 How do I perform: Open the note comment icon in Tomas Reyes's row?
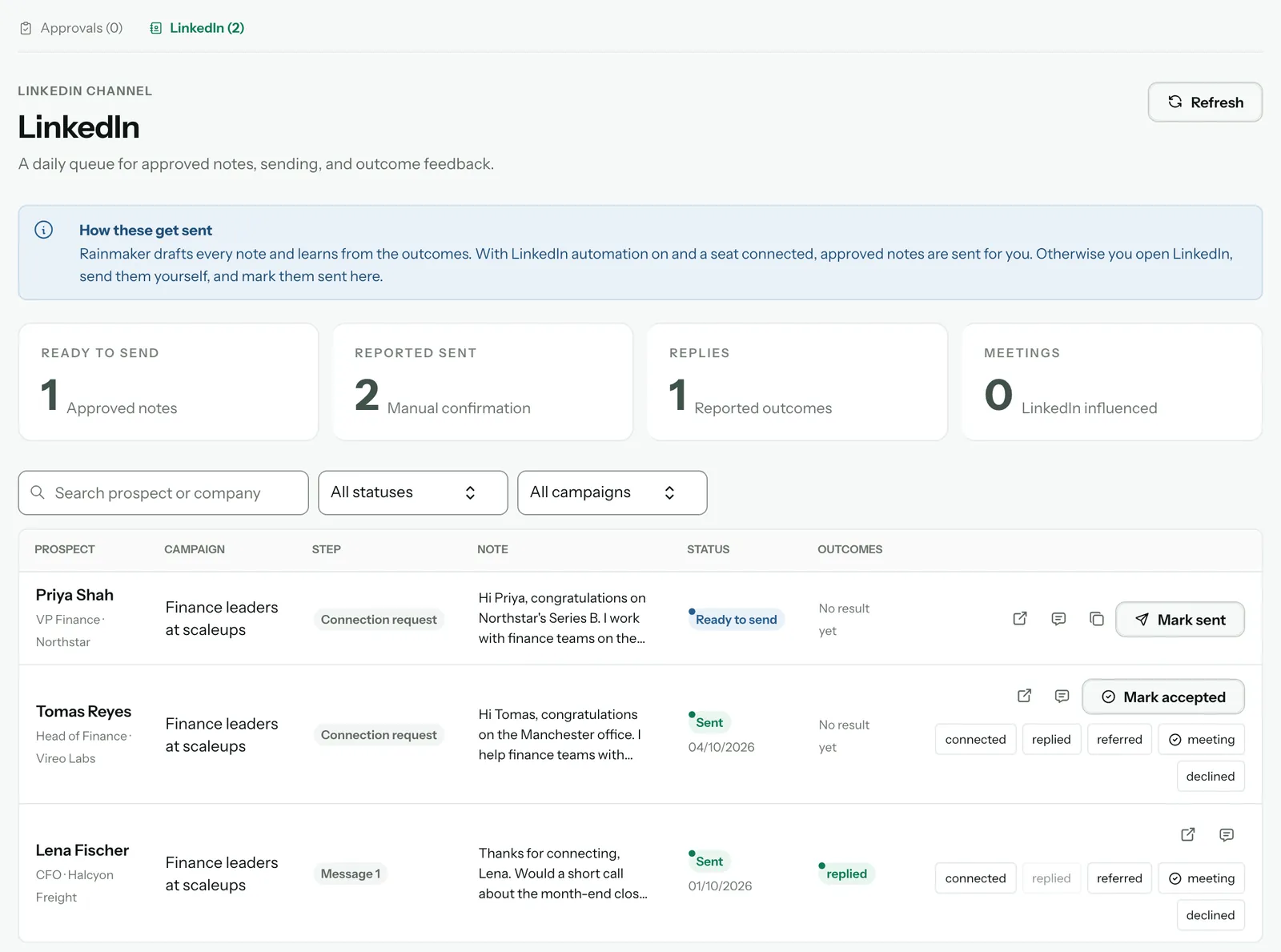[x=1062, y=696]
